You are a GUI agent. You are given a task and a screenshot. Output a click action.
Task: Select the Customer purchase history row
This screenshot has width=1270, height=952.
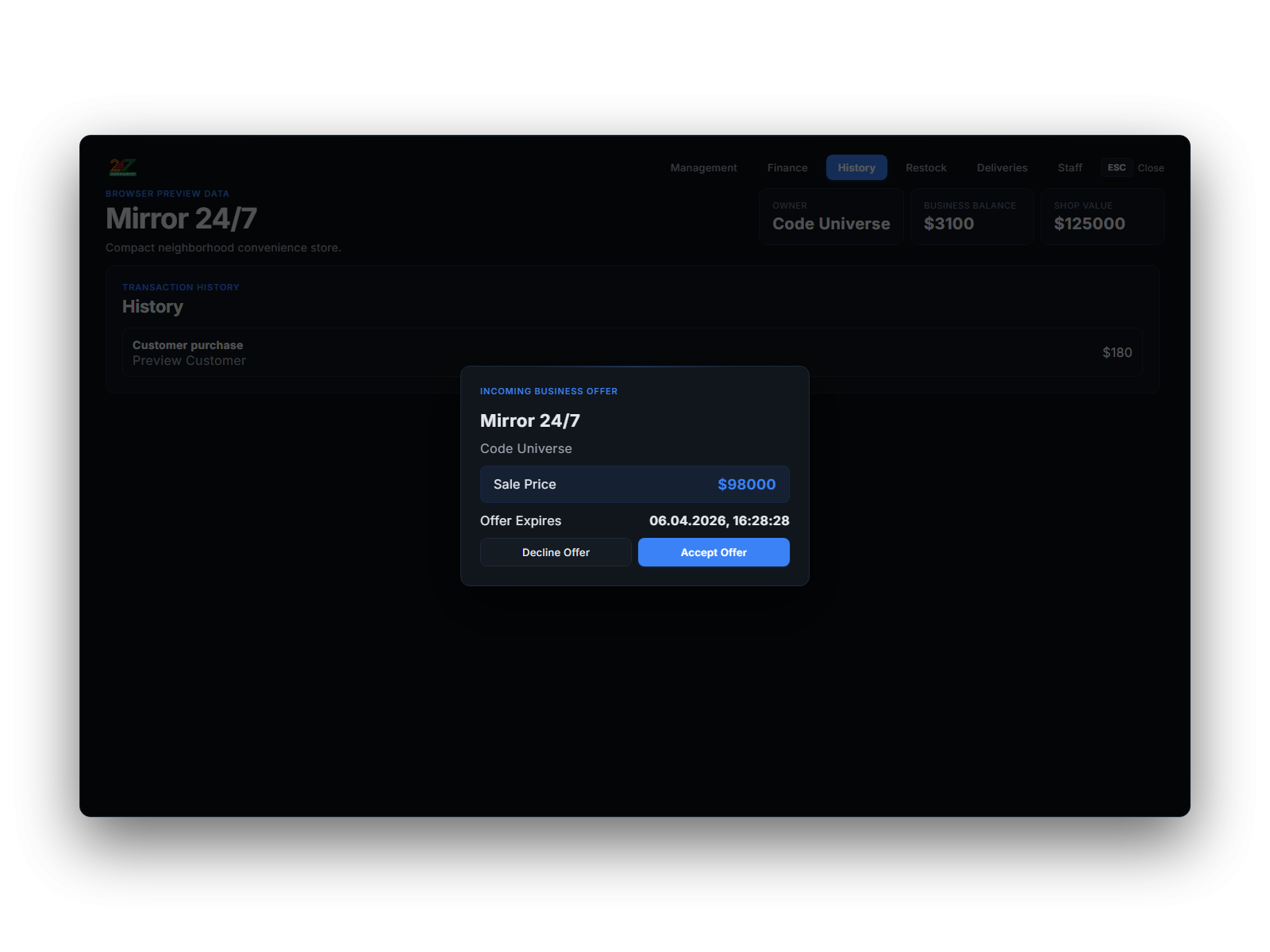632,352
